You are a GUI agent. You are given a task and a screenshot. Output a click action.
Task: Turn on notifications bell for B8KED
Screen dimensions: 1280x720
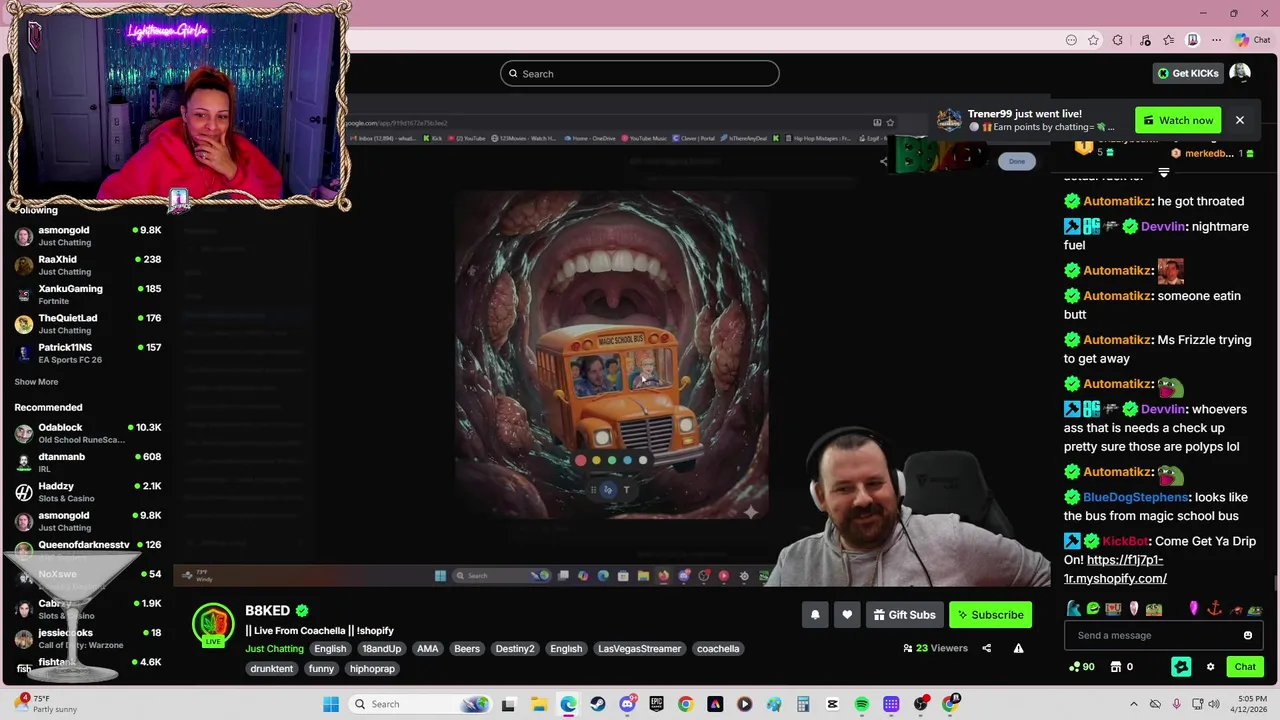815,615
